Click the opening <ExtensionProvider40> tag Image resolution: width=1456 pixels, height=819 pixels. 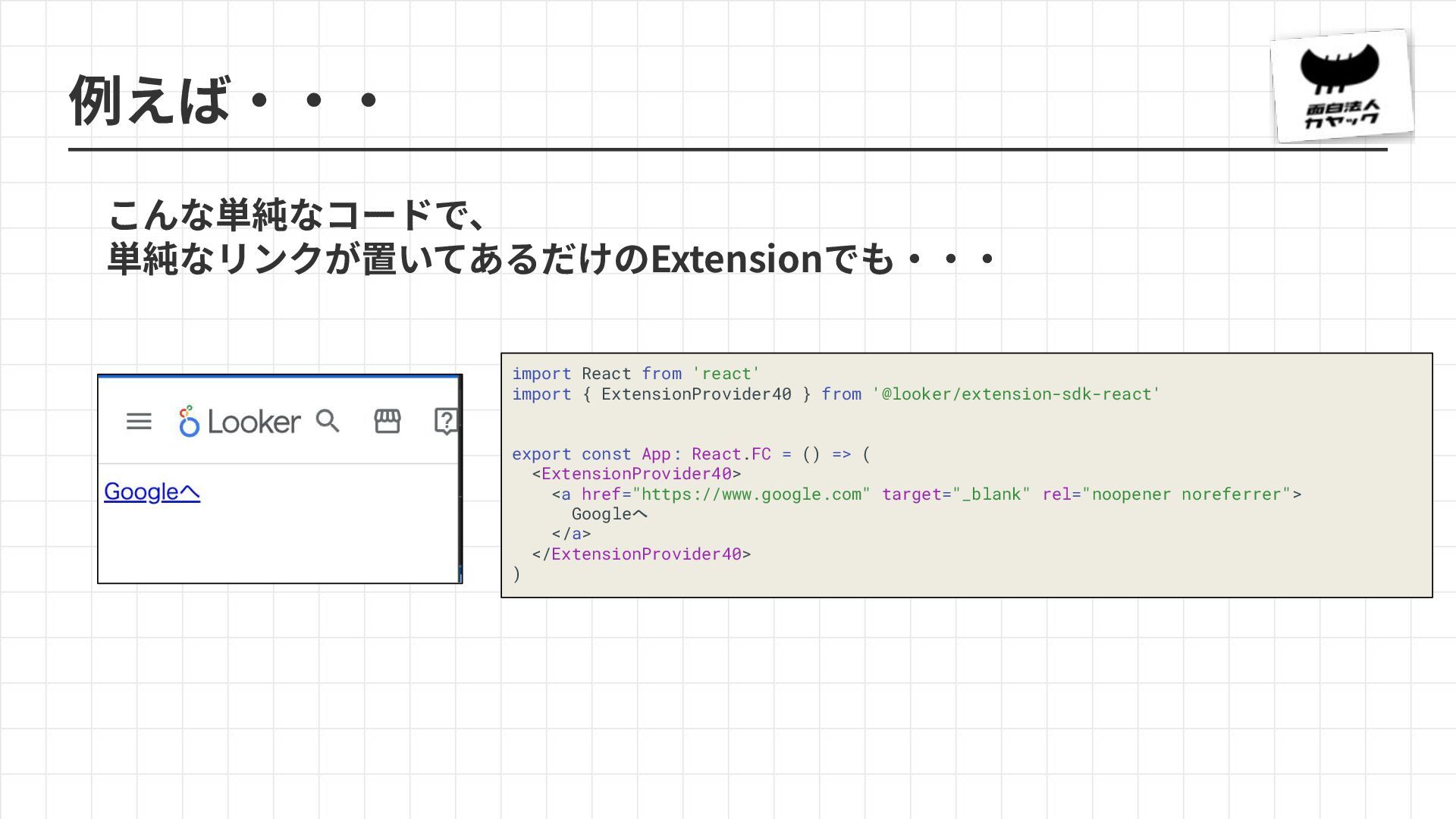[x=636, y=474]
